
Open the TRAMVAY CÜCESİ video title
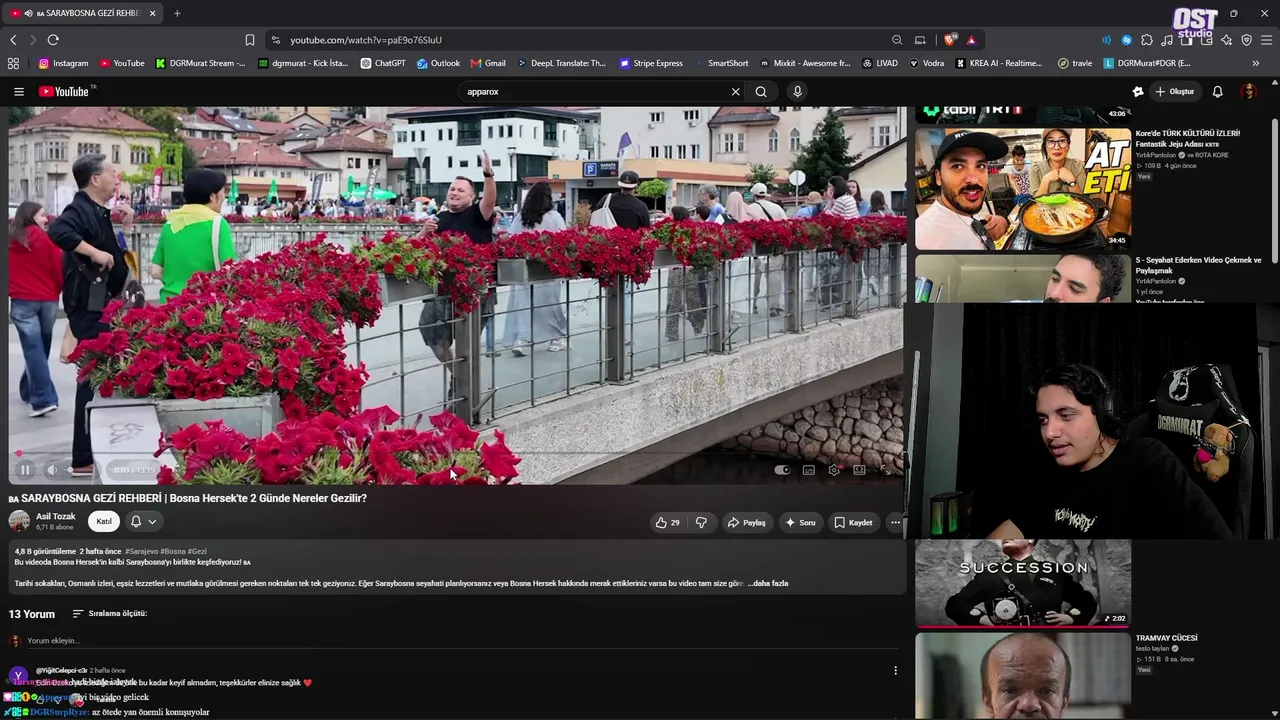1166,638
